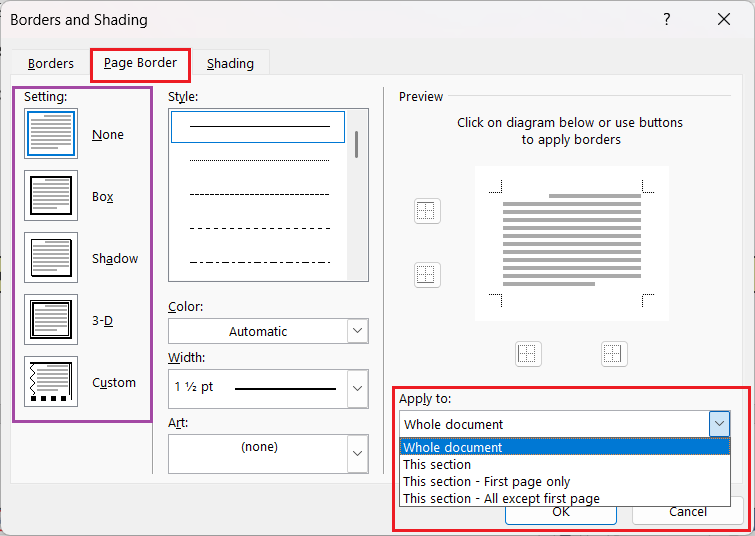Close the Borders and Shading dialog

[x=724, y=19]
